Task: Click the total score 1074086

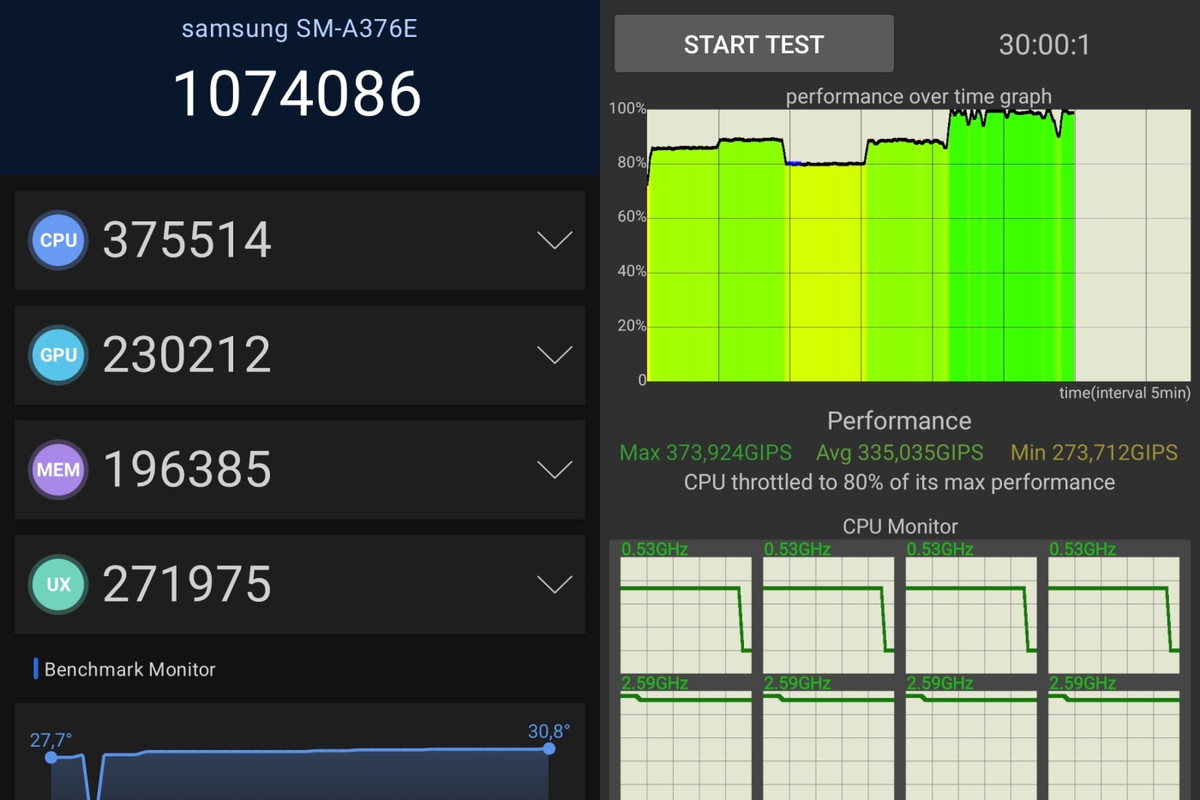Action: tap(297, 94)
